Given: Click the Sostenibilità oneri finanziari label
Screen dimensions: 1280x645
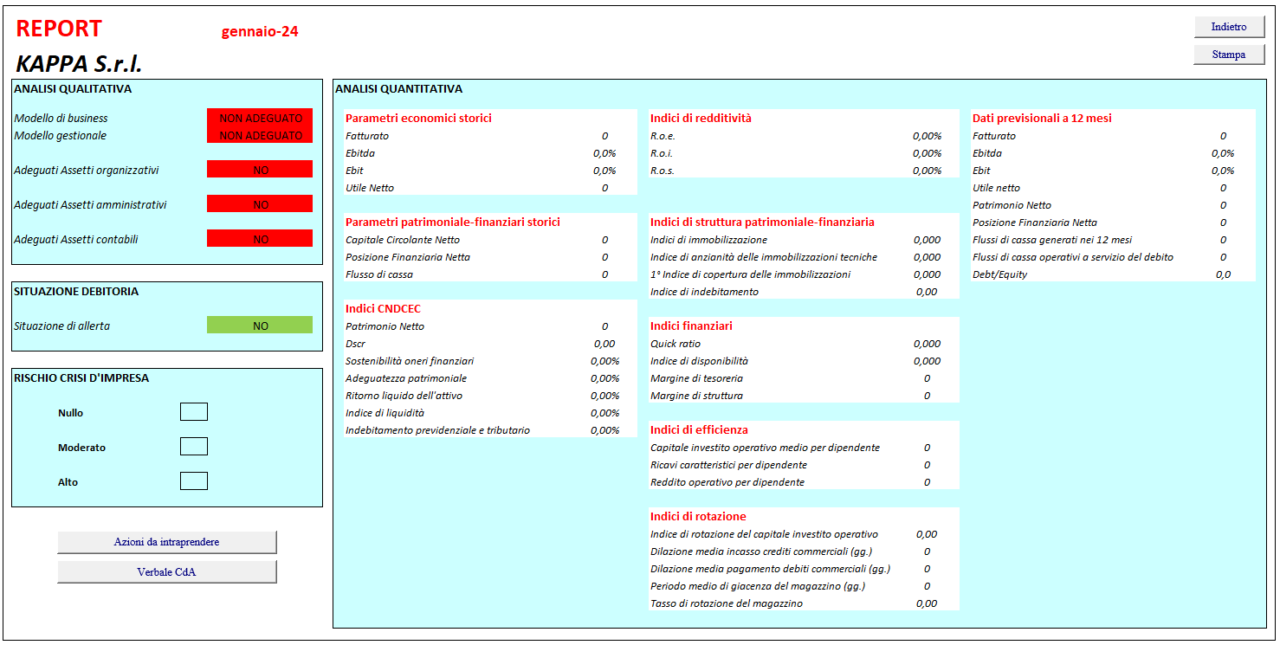Looking at the screenshot, I should click(x=410, y=361).
